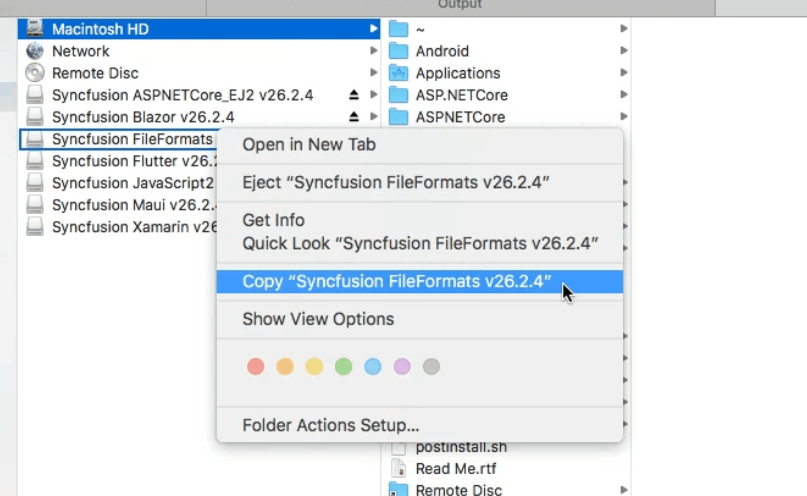
Task: Click the postinstall.sh file icon
Action: point(399,447)
